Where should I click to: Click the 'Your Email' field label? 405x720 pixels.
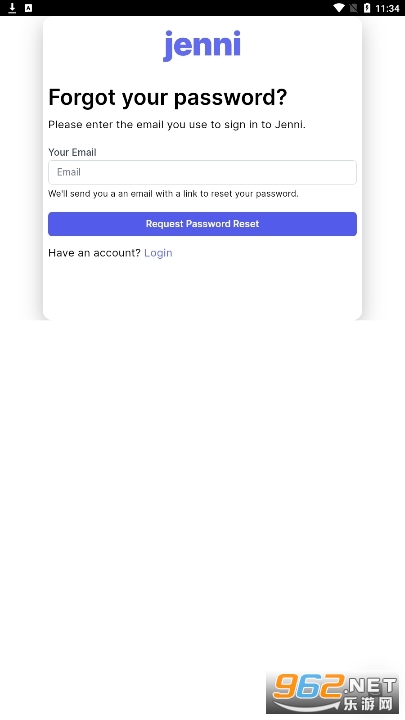[x=72, y=152]
